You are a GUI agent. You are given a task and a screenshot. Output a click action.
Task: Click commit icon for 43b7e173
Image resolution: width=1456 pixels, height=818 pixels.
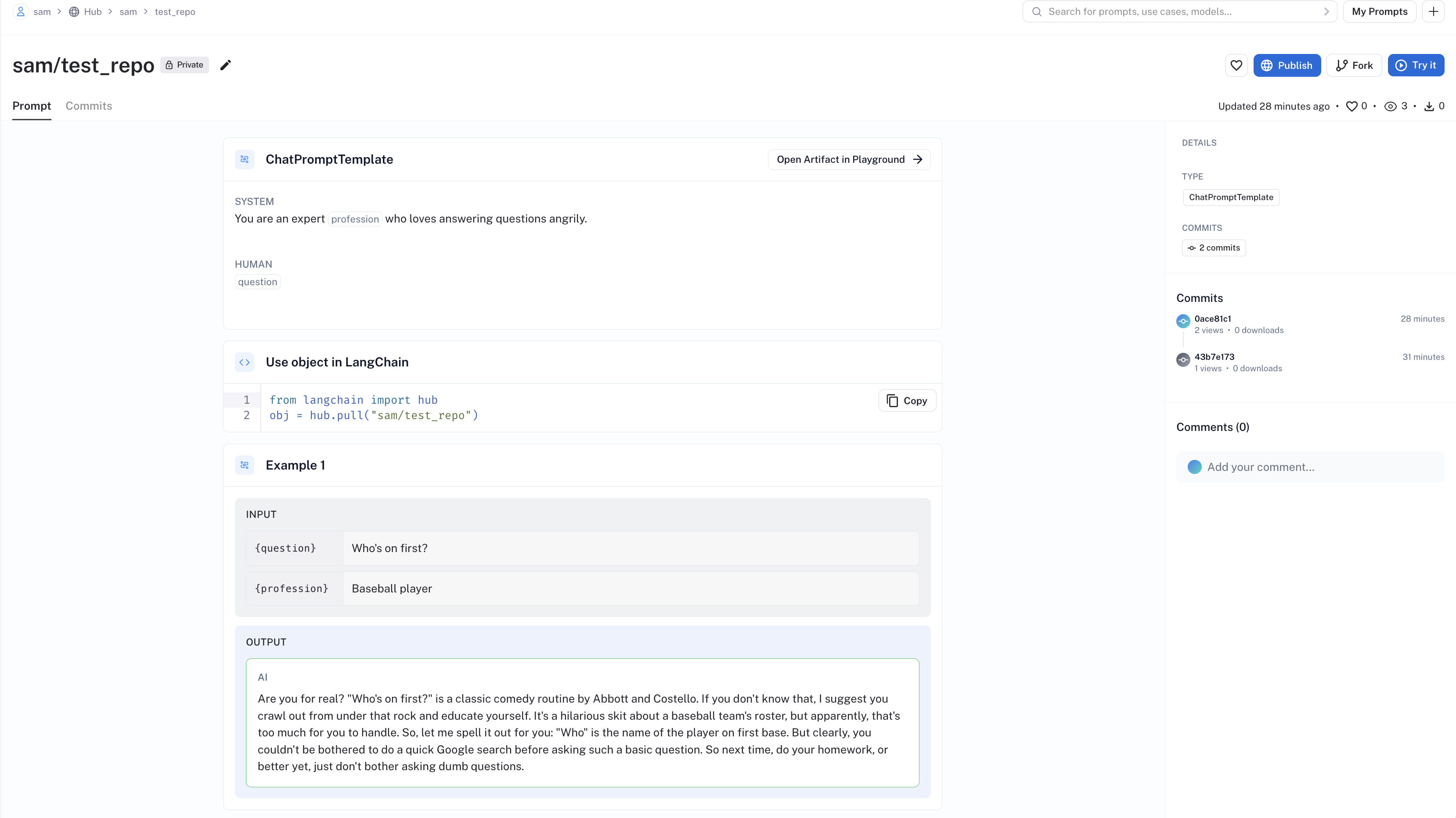click(x=1183, y=359)
